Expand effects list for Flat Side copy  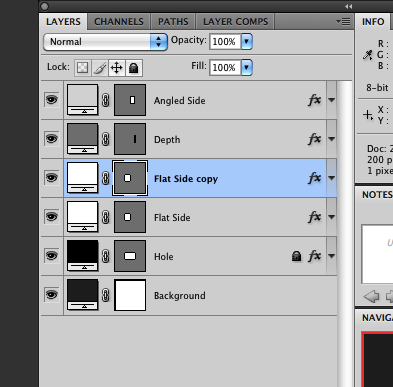pos(332,178)
